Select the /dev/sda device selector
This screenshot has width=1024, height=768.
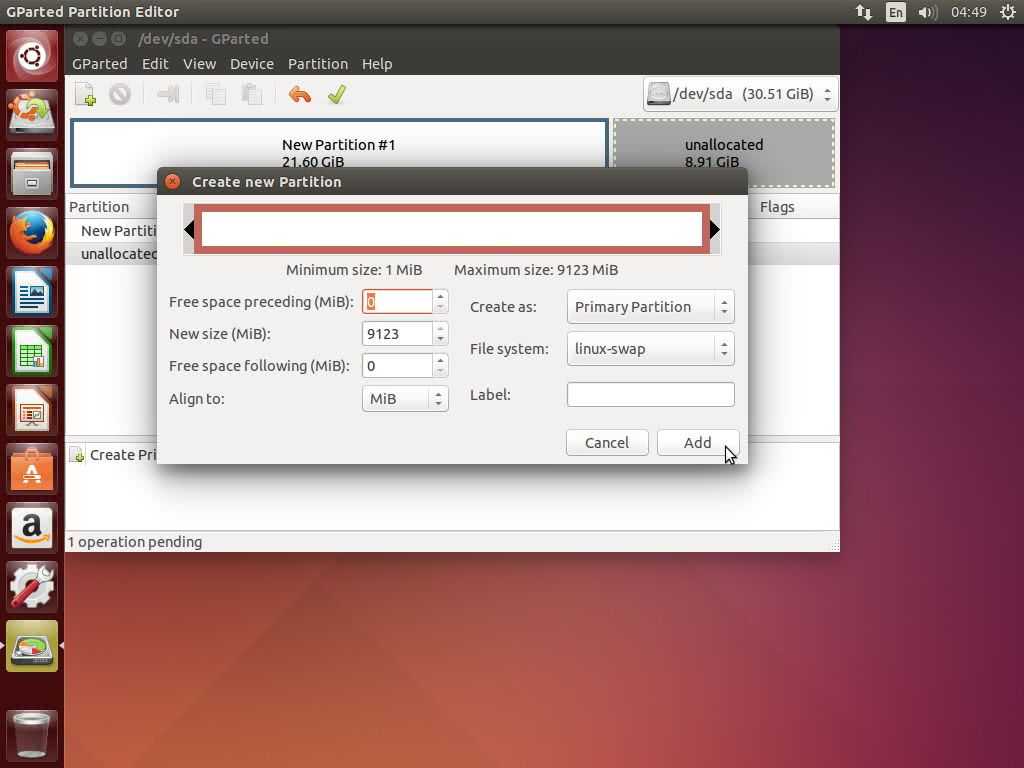[739, 94]
